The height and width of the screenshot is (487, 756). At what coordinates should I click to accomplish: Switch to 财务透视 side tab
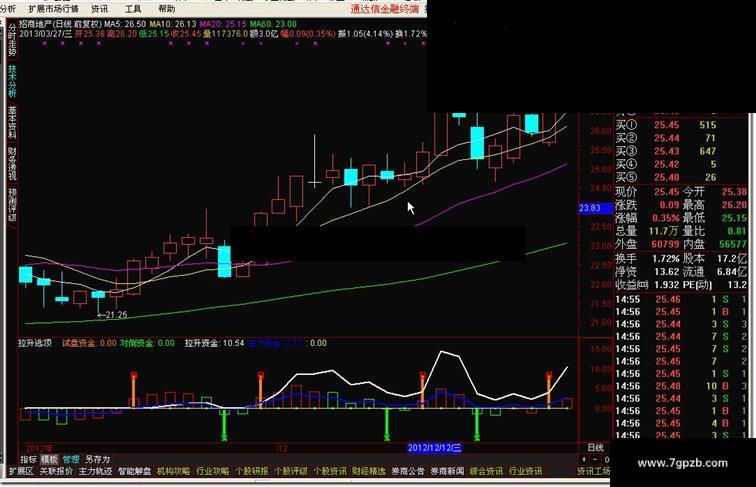12,164
